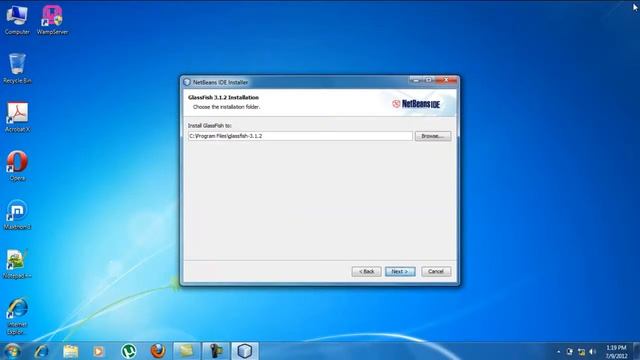
Task: Click the NetBeans IDE logo in the header
Action: [416, 104]
